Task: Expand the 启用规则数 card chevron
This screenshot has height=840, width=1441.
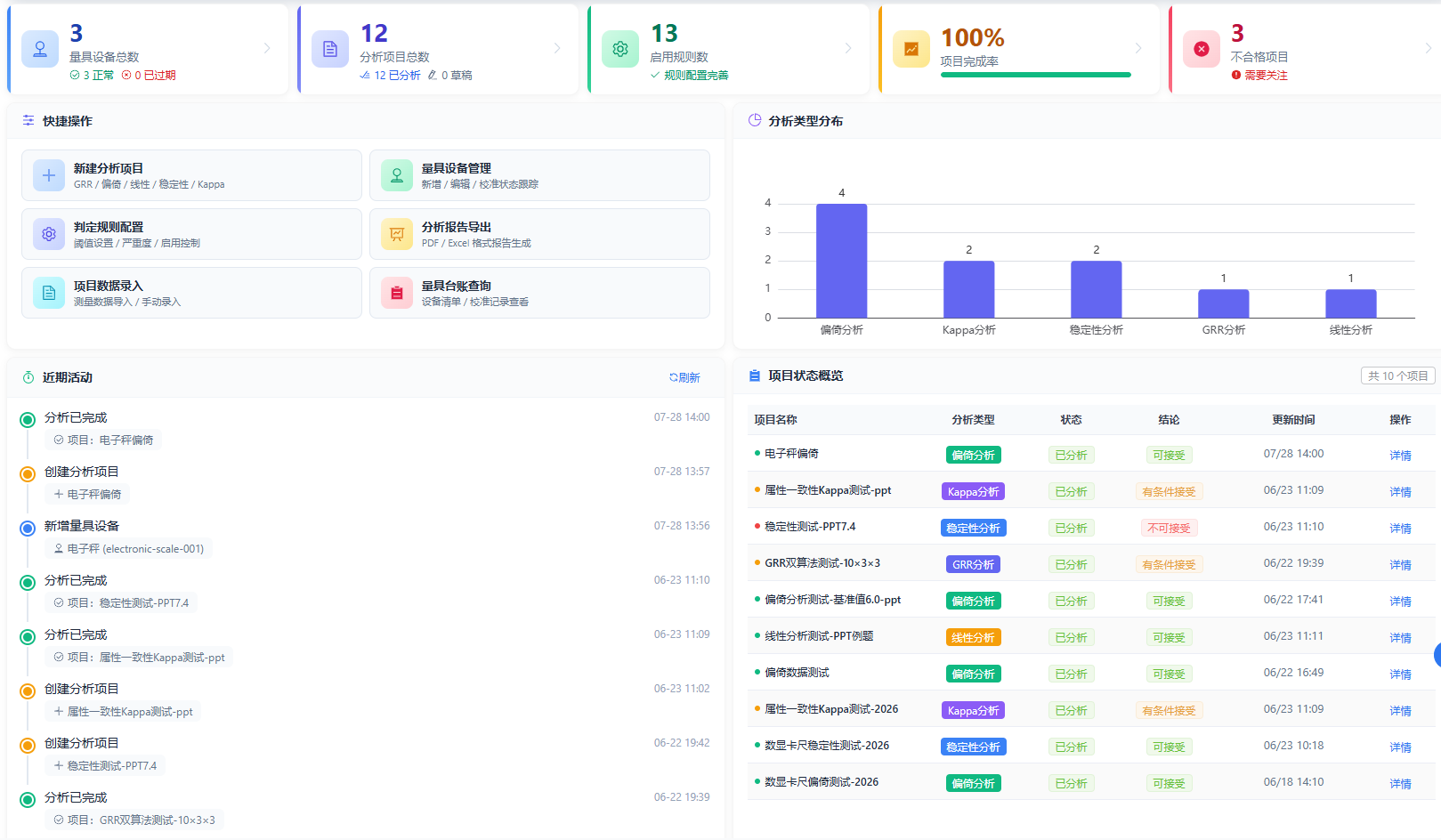Action: point(848,48)
